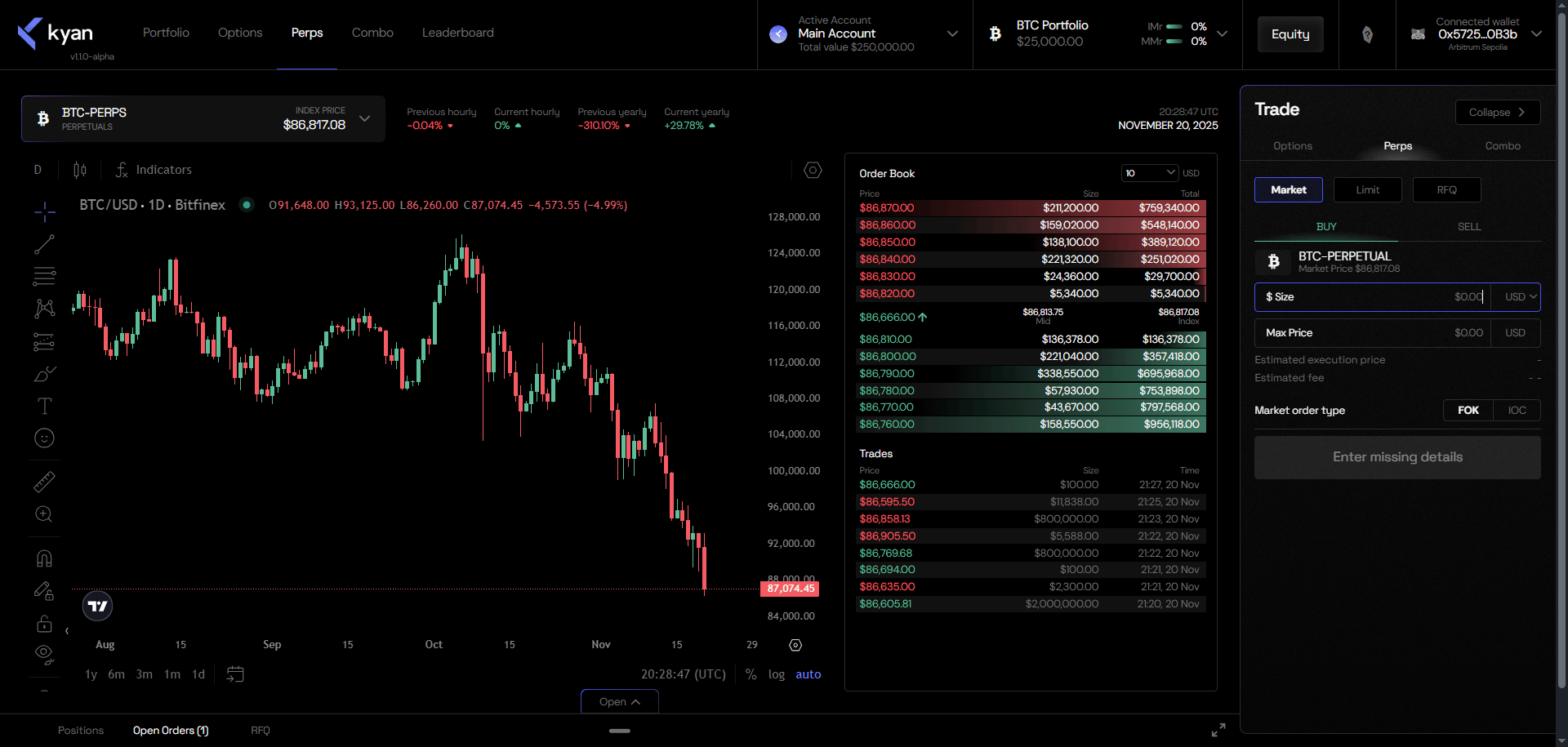The height and width of the screenshot is (747, 1568).
Task: Select the ruler measure tool
Action: [x=45, y=482]
